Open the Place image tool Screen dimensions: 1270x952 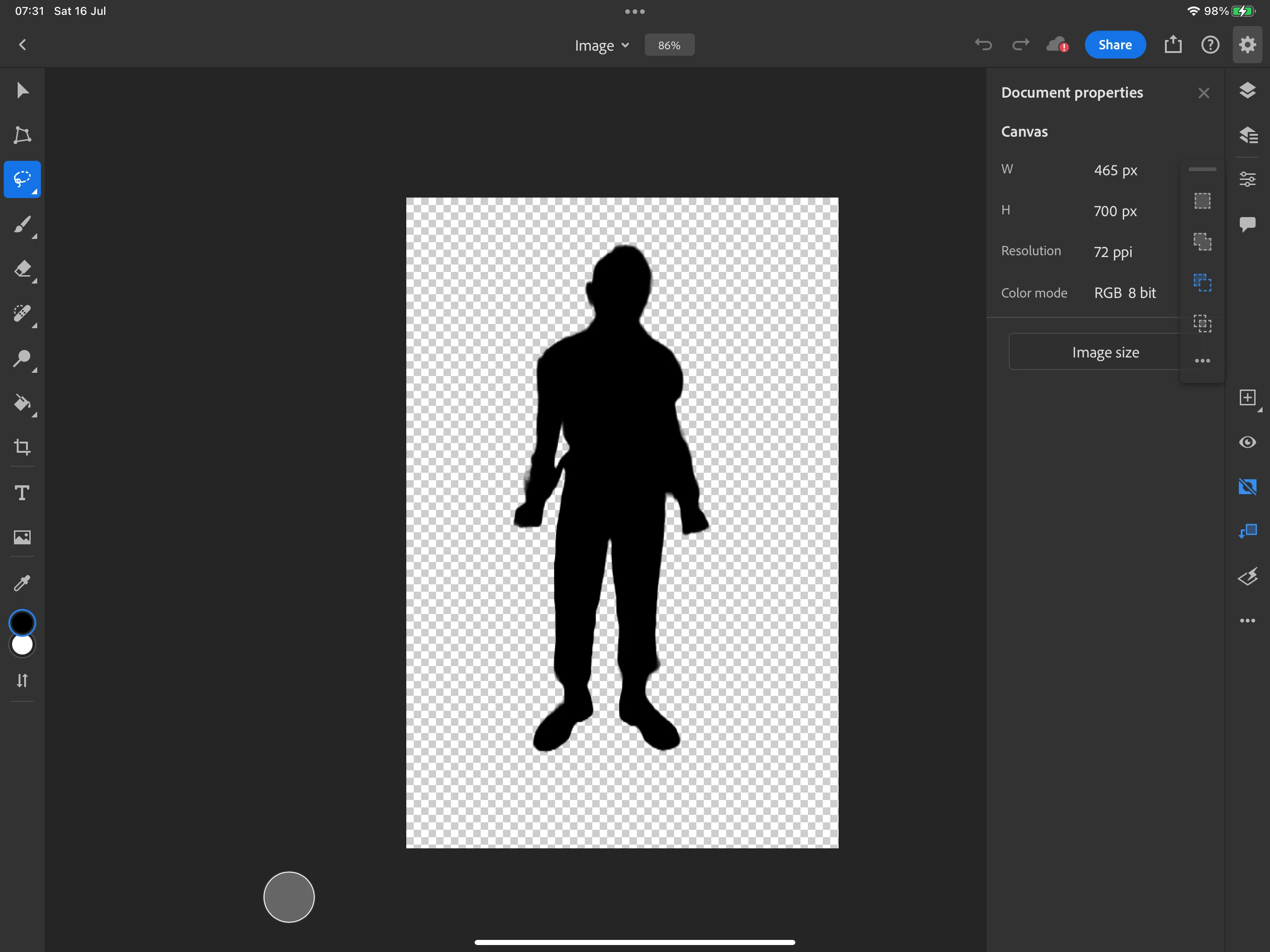point(22,537)
